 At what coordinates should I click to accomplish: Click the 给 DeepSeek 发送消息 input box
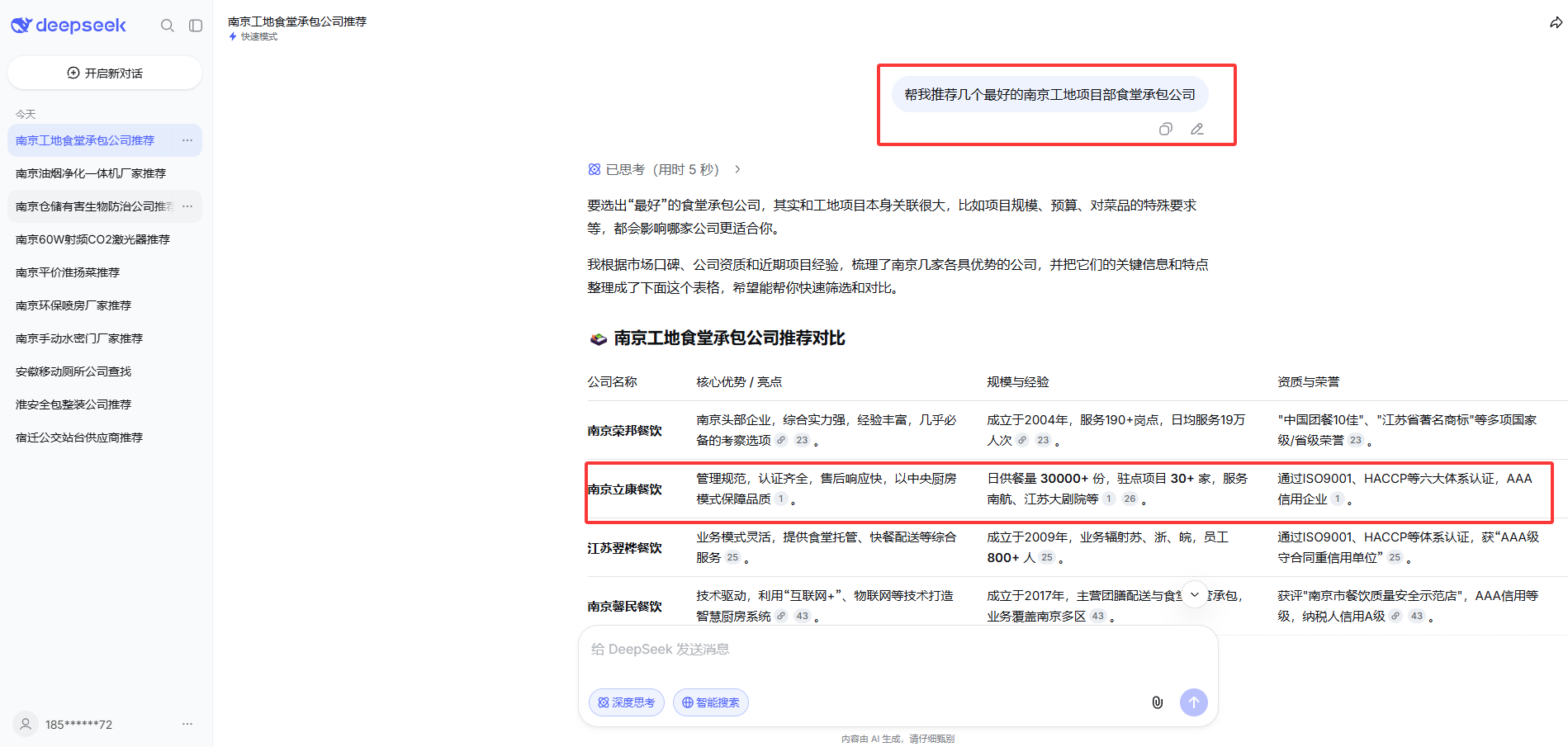point(898,650)
